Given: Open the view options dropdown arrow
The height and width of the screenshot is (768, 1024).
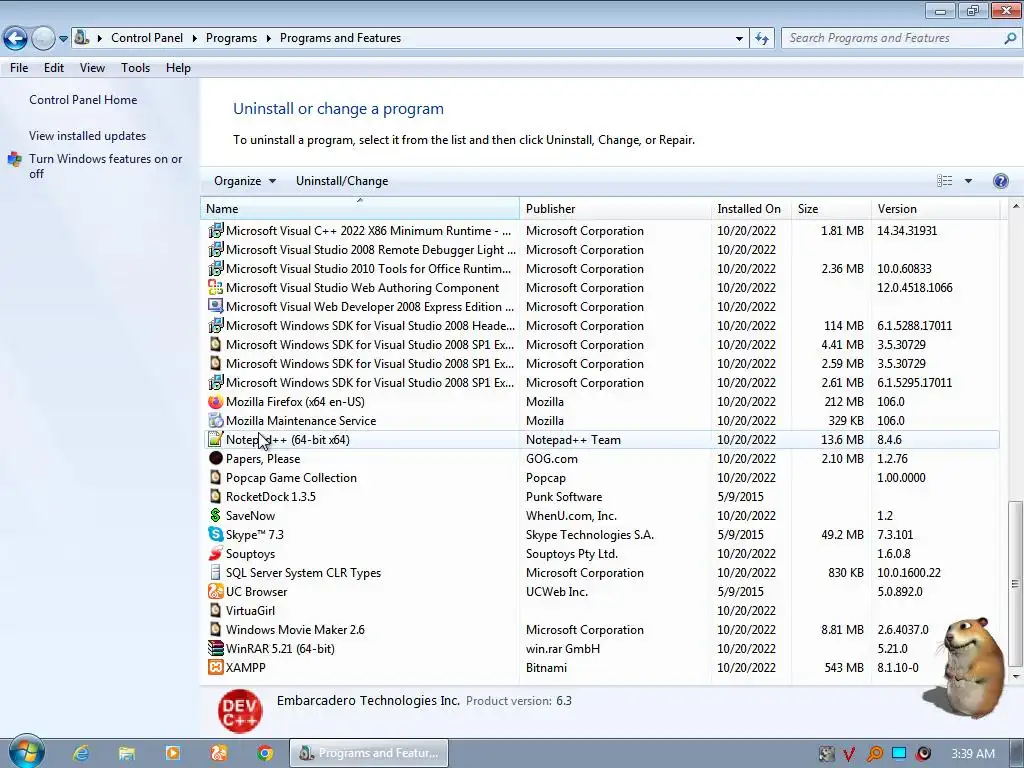Looking at the screenshot, I should pos(968,181).
